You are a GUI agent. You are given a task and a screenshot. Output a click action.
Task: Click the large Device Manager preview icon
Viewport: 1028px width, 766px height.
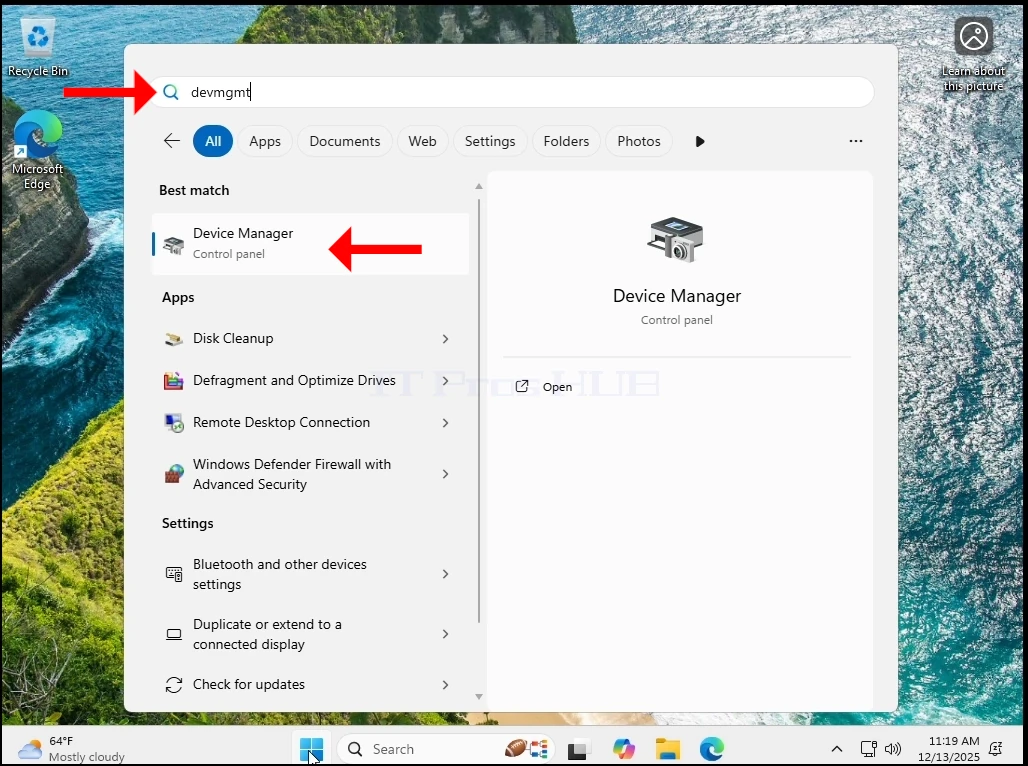(676, 240)
